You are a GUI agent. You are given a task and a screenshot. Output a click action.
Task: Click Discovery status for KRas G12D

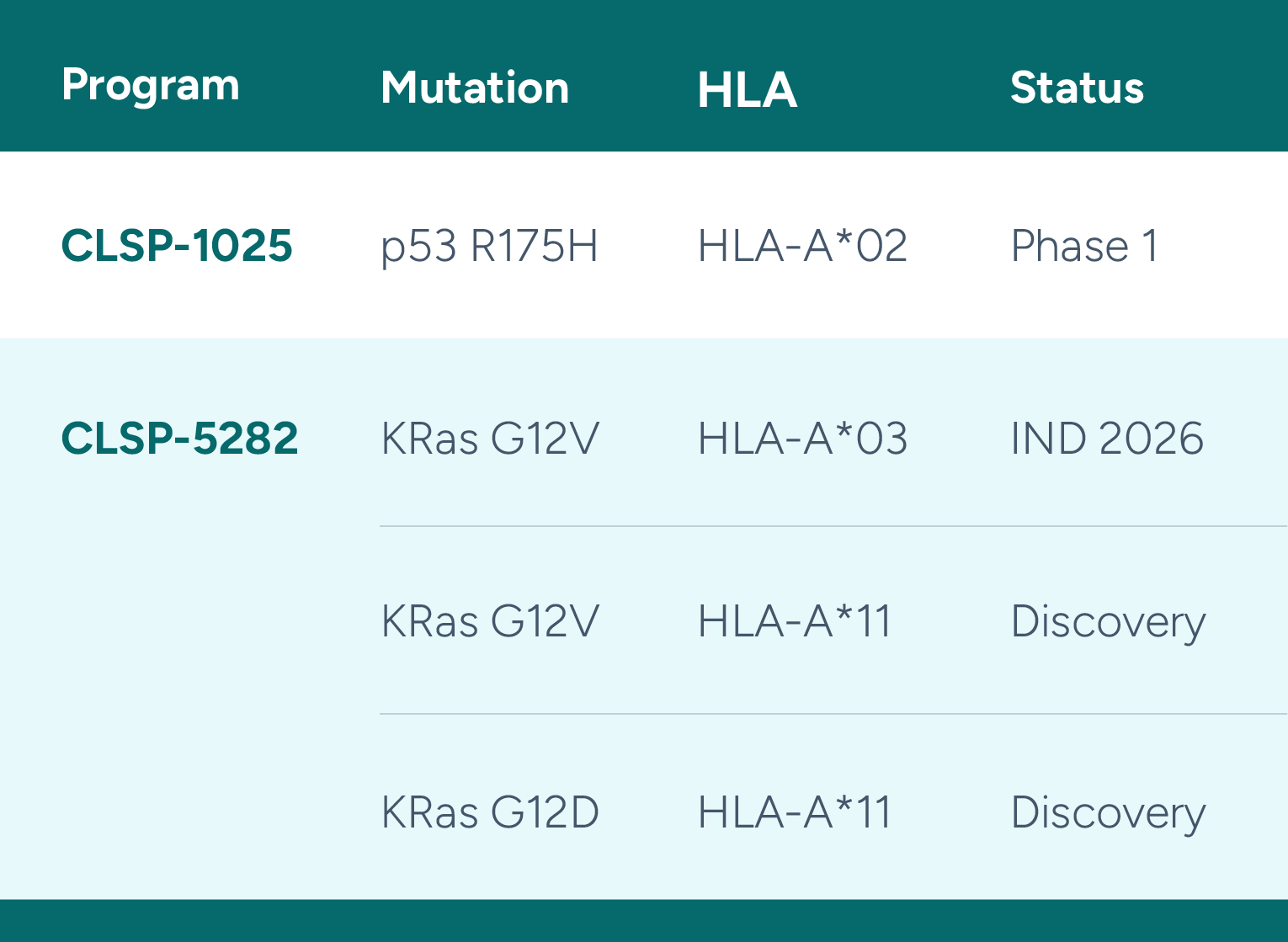1108,814
